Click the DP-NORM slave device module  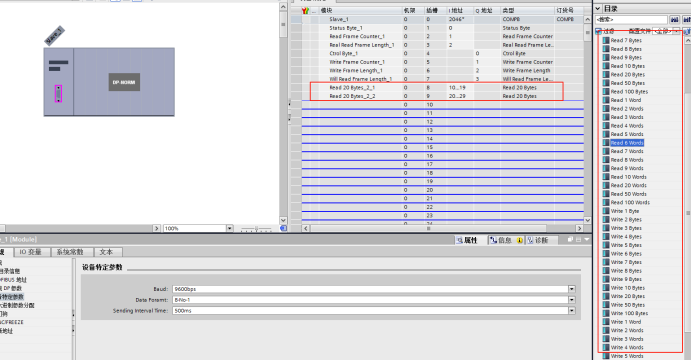click(124, 82)
